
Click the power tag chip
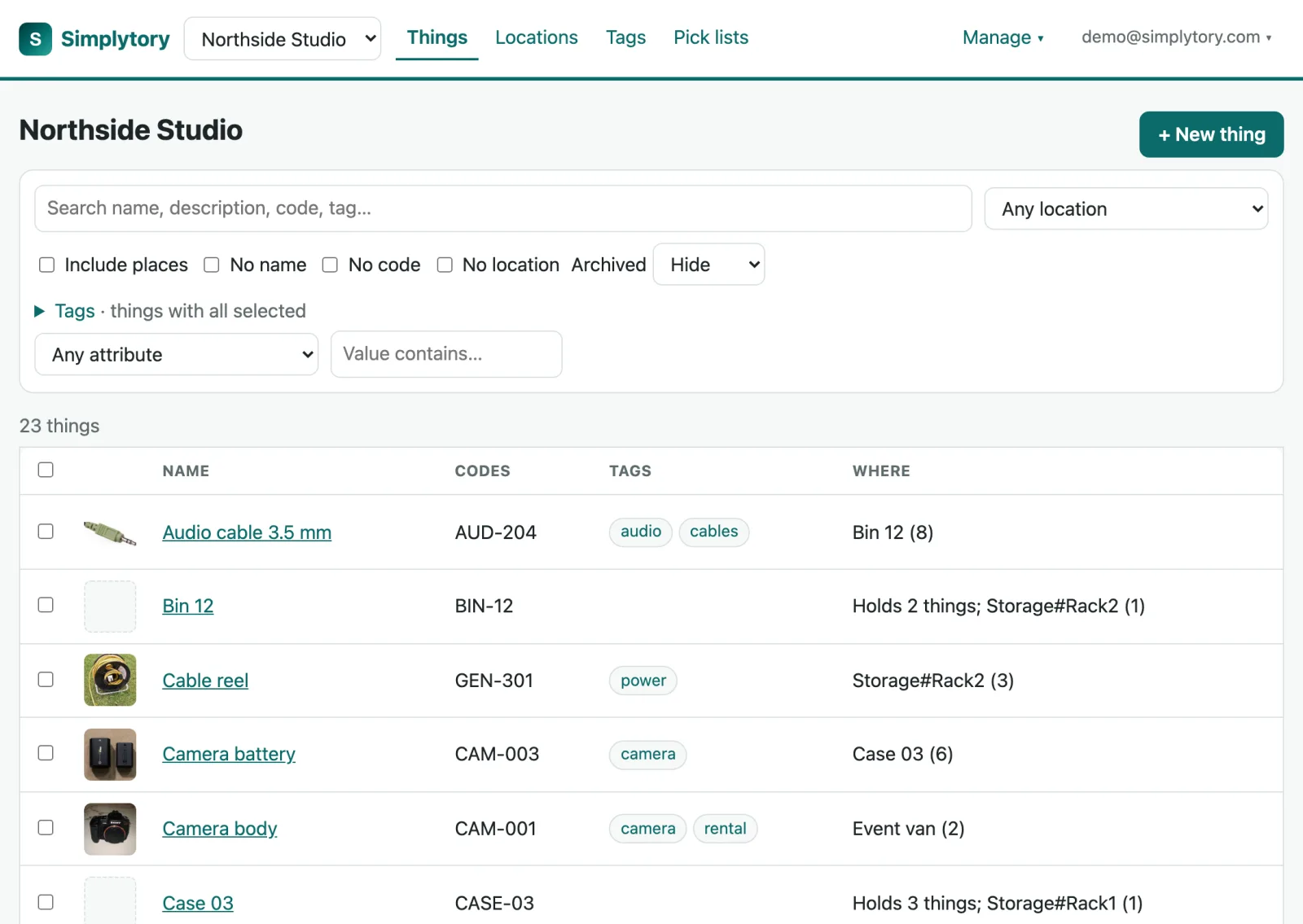[x=643, y=681]
